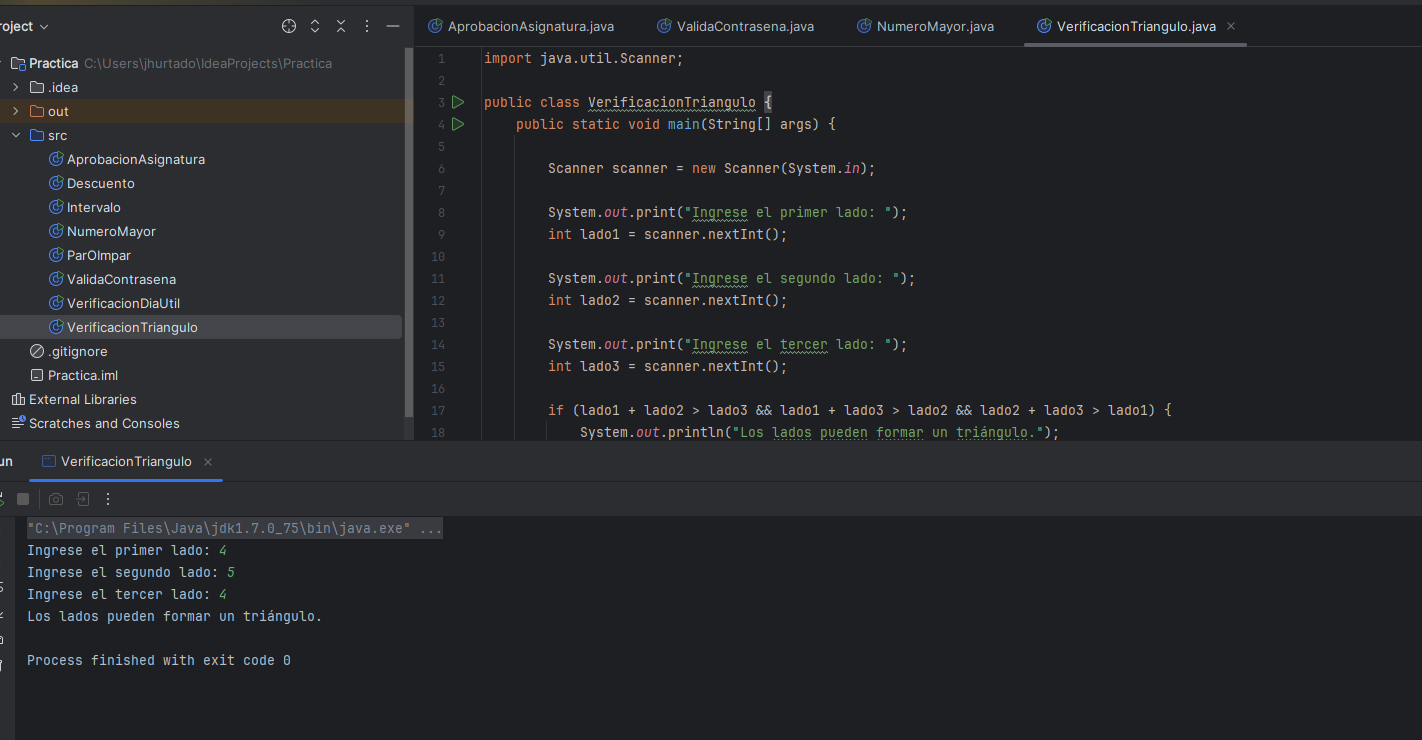
Task: Click the java.exe command line in console
Action: (235, 528)
